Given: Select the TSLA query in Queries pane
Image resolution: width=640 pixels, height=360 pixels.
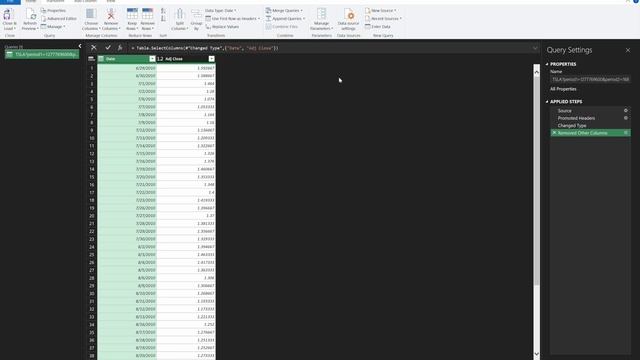Looking at the screenshot, I should coord(42,54).
